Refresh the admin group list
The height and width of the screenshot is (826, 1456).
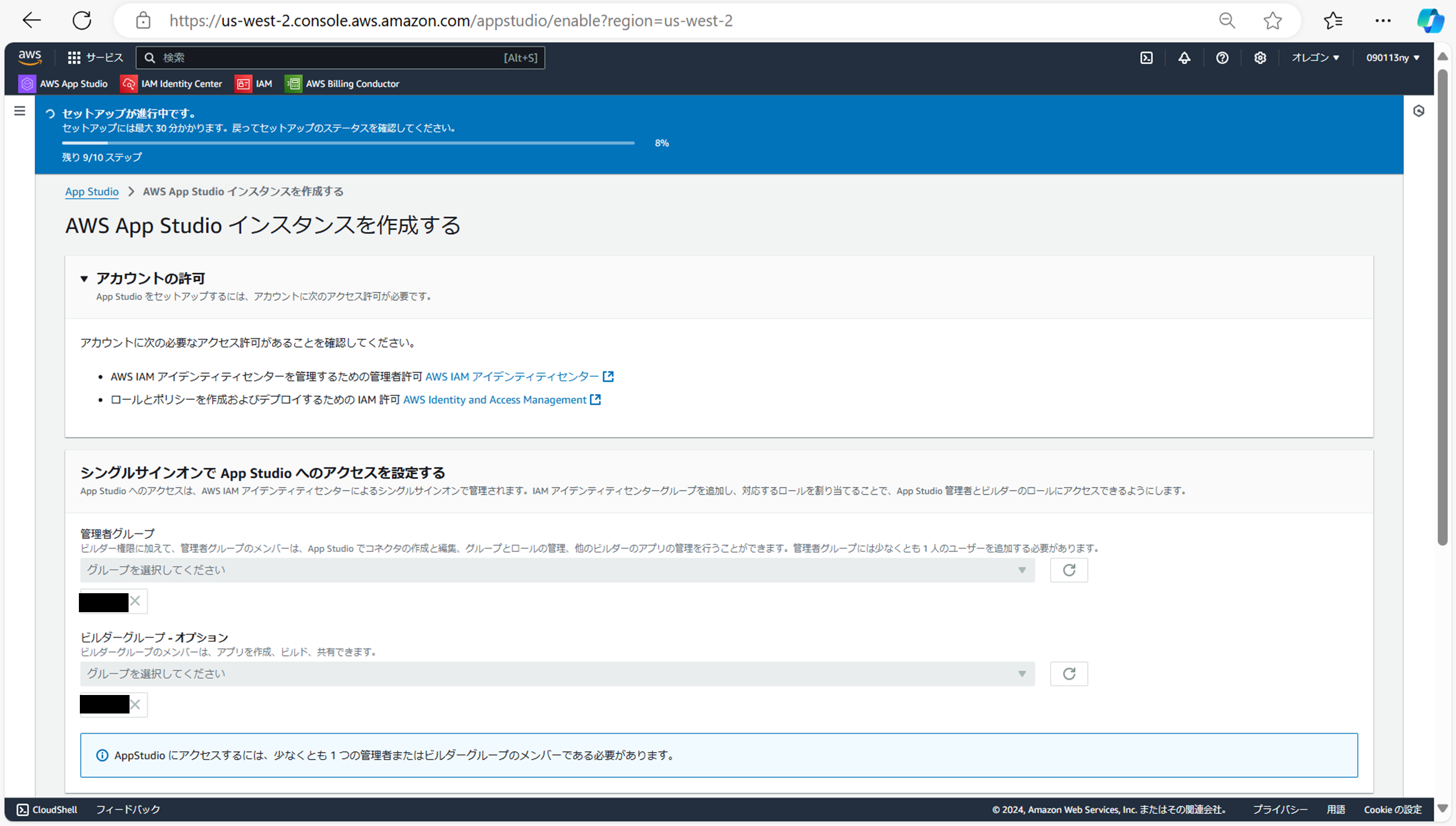coord(1068,570)
